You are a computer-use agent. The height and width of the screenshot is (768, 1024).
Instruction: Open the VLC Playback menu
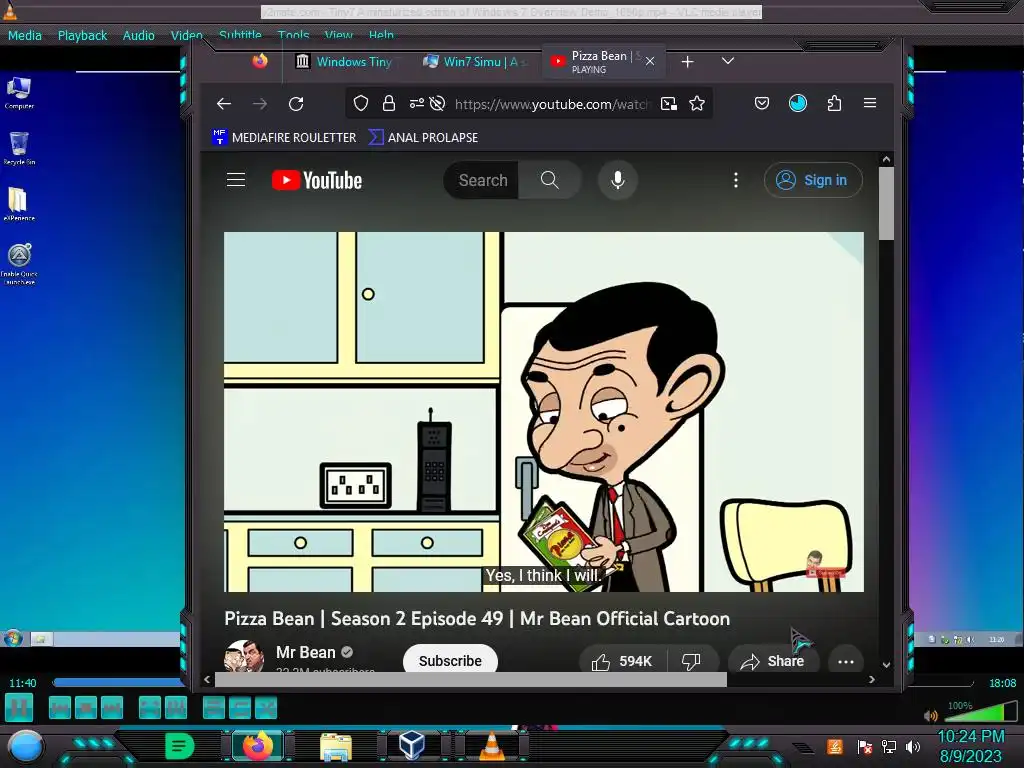(82, 35)
